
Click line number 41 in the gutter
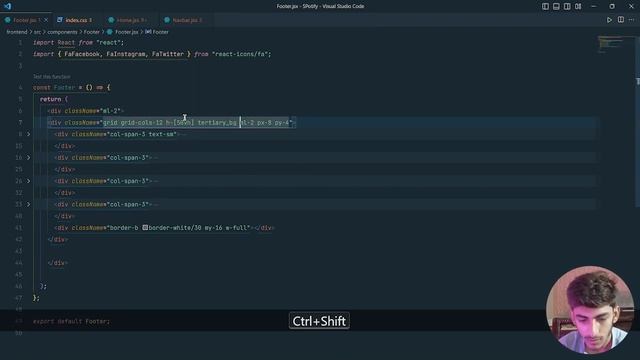coord(19,228)
